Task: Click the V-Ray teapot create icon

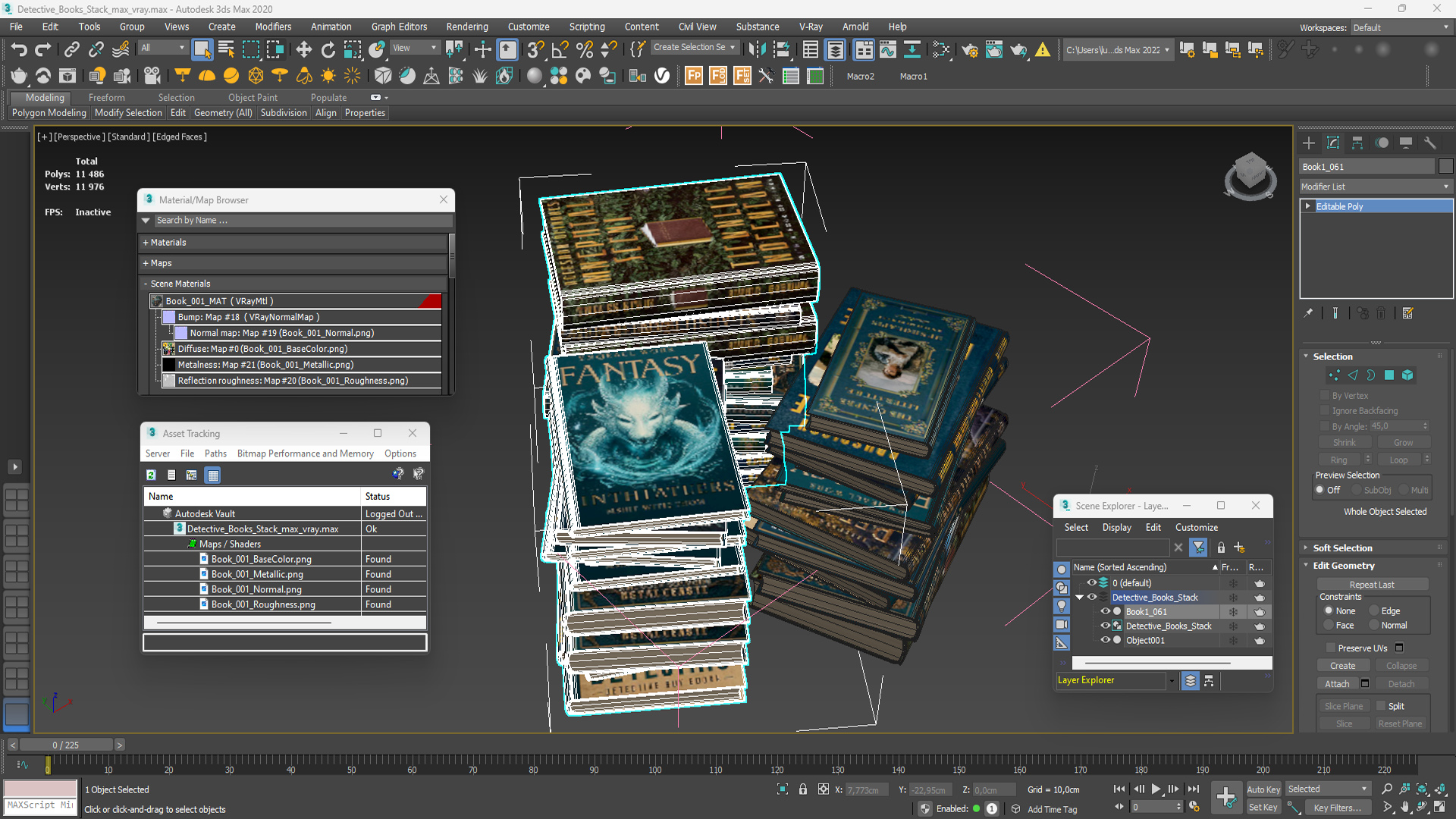Action: [x=19, y=76]
